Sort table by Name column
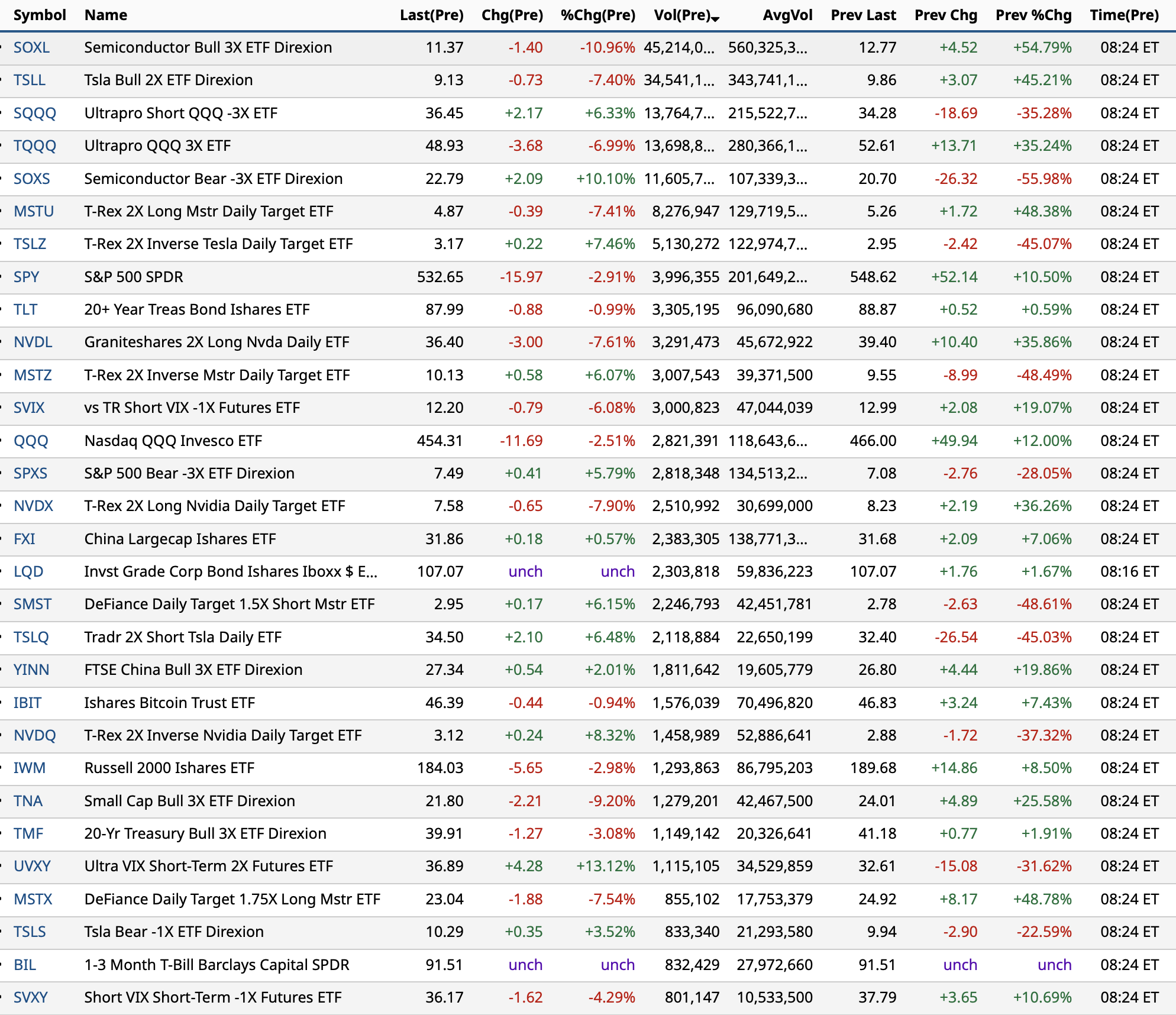This screenshot has width=1176, height=1015. pyautogui.click(x=105, y=15)
